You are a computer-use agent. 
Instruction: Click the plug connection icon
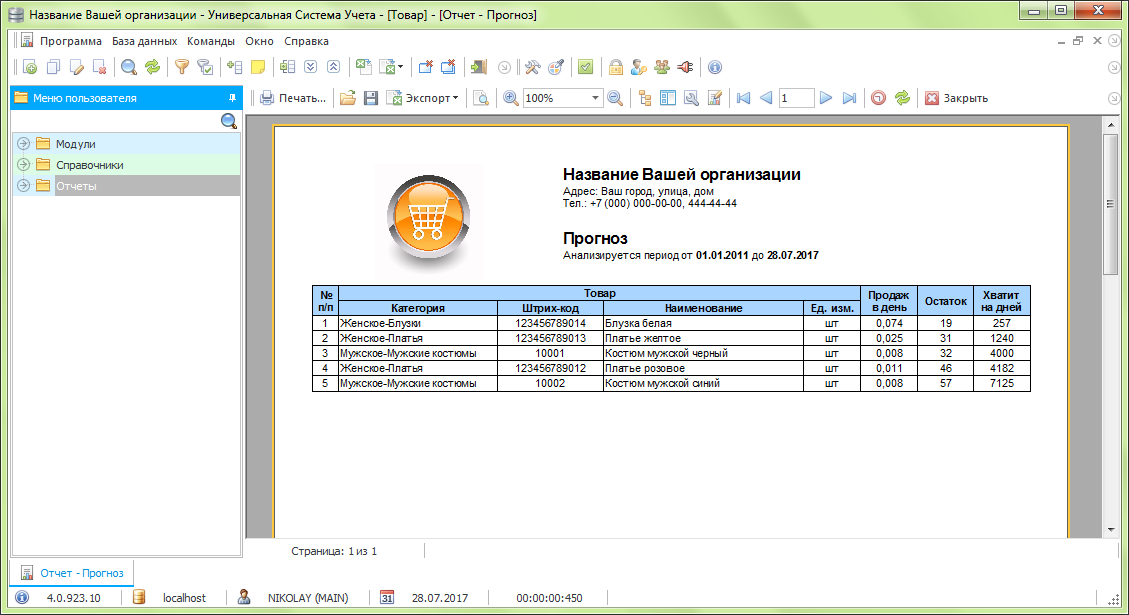(x=685, y=67)
